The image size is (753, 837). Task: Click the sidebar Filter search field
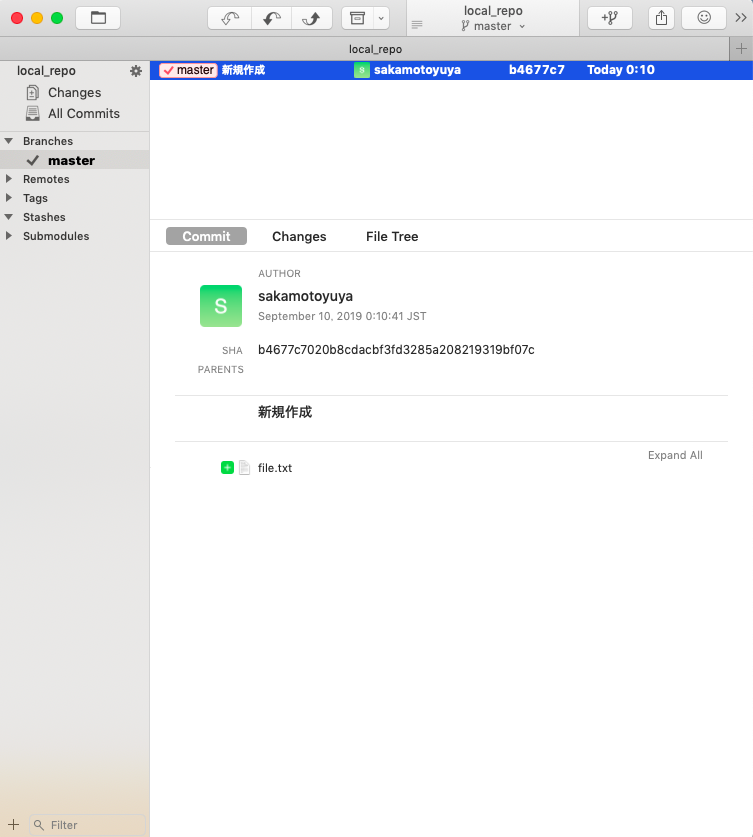(x=88, y=825)
